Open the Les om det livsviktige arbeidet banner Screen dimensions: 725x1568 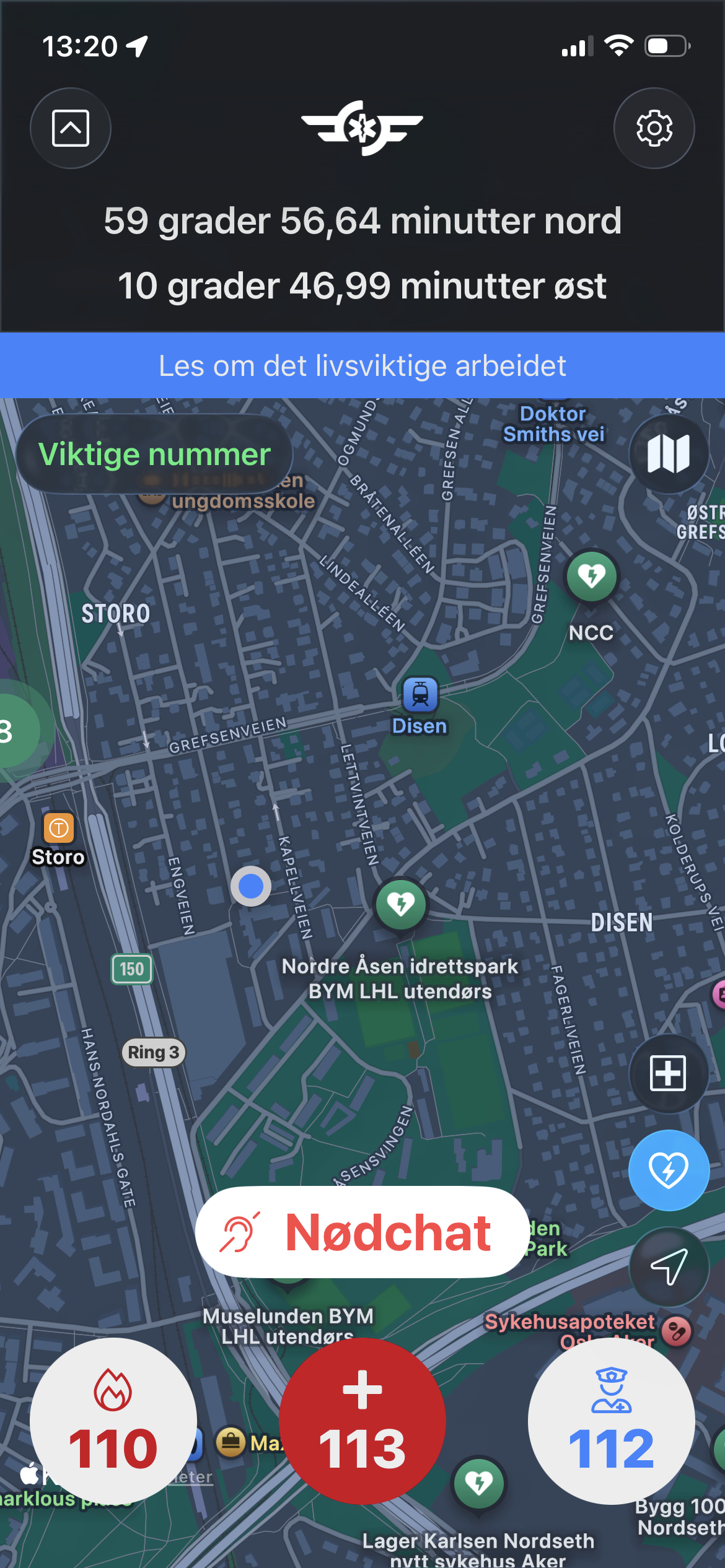(362, 365)
